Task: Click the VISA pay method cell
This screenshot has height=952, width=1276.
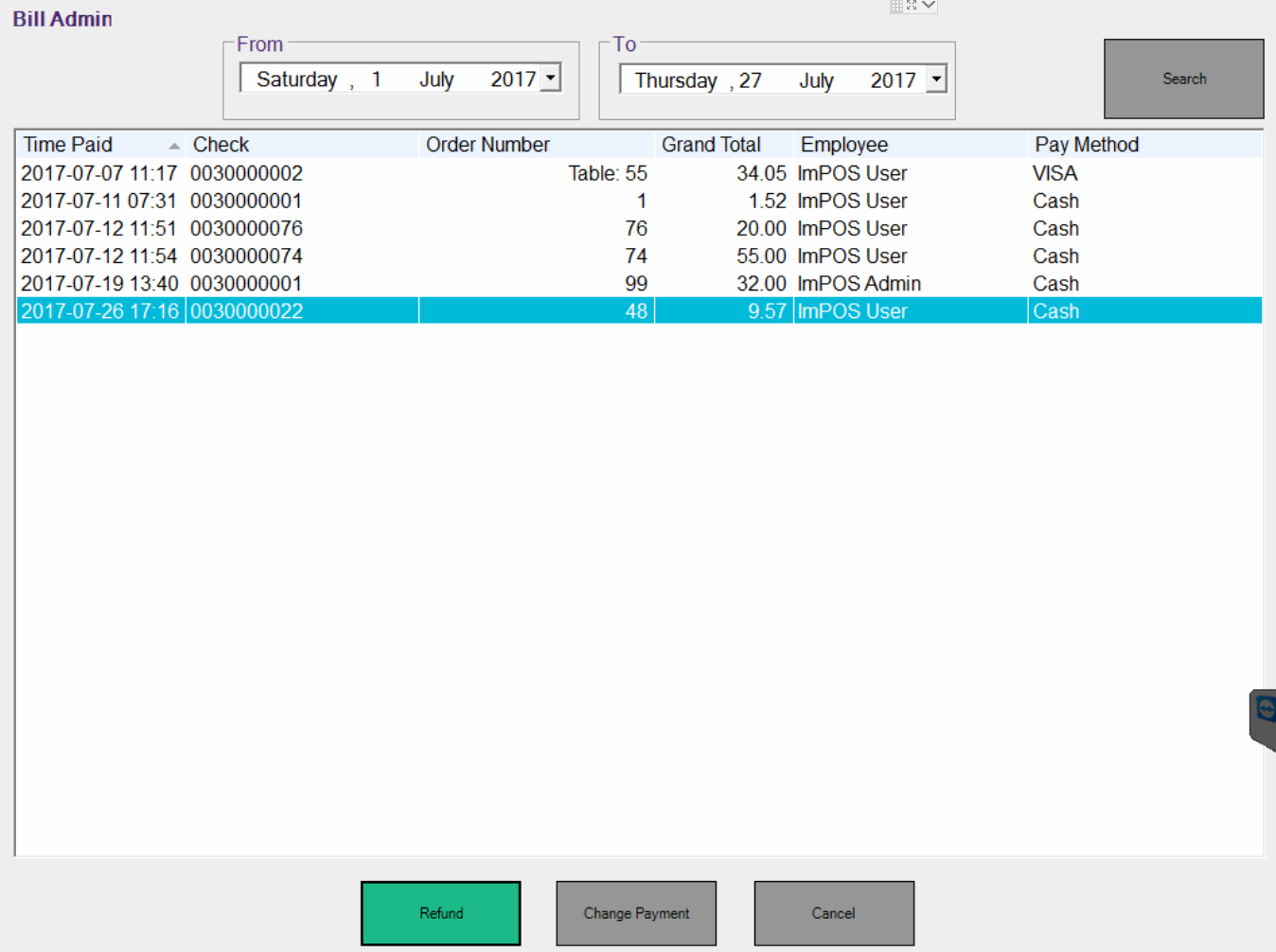Action: (x=1054, y=173)
